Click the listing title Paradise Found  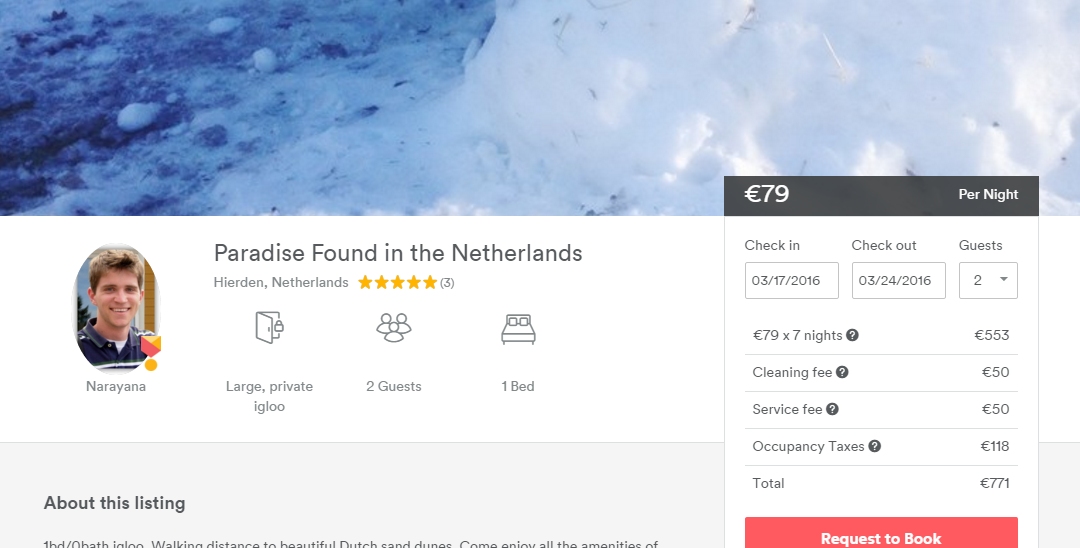coord(398,253)
